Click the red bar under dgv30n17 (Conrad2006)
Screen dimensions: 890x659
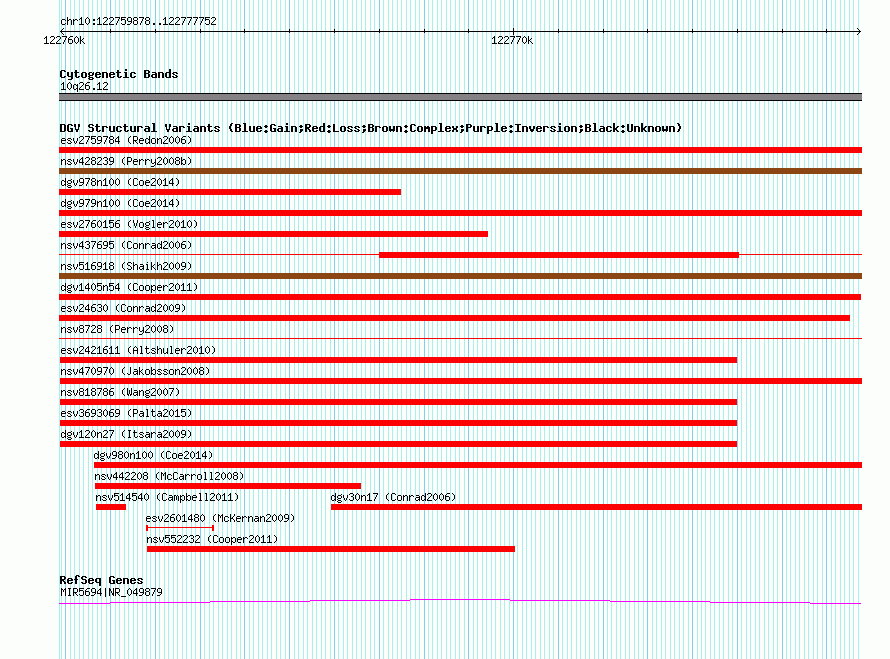(597, 507)
